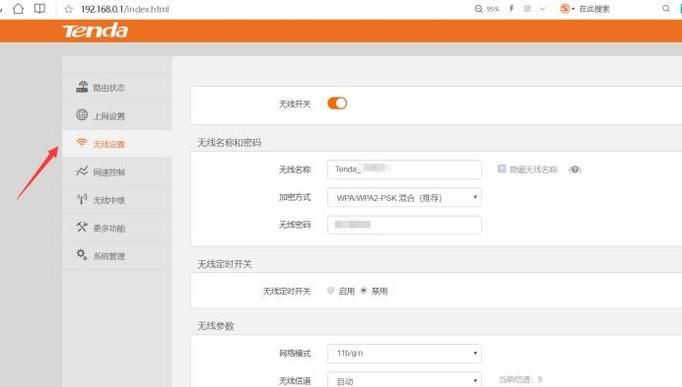Click the zoom magnifier icon in the toolbar

[478, 9]
